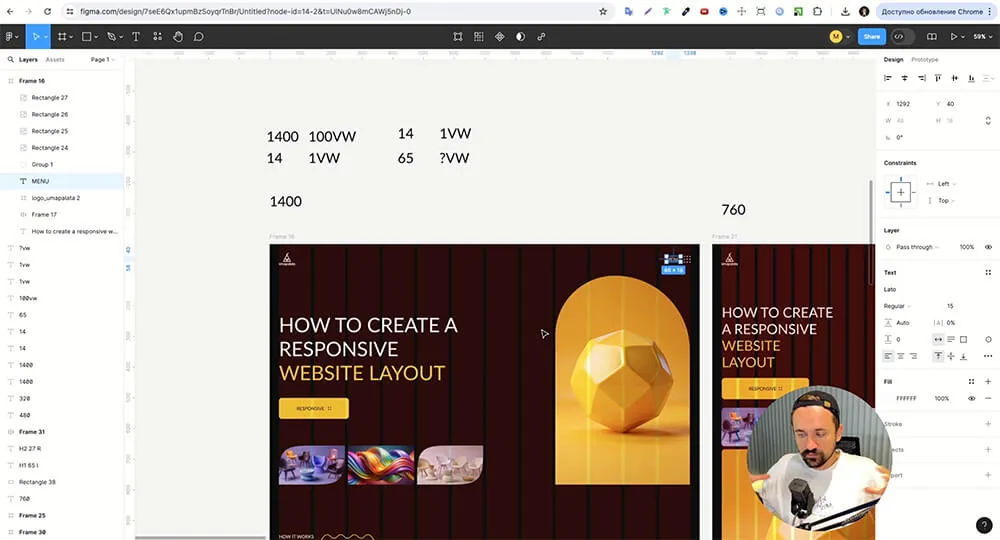Click the Share button
The height and width of the screenshot is (540, 1000).
872,37
